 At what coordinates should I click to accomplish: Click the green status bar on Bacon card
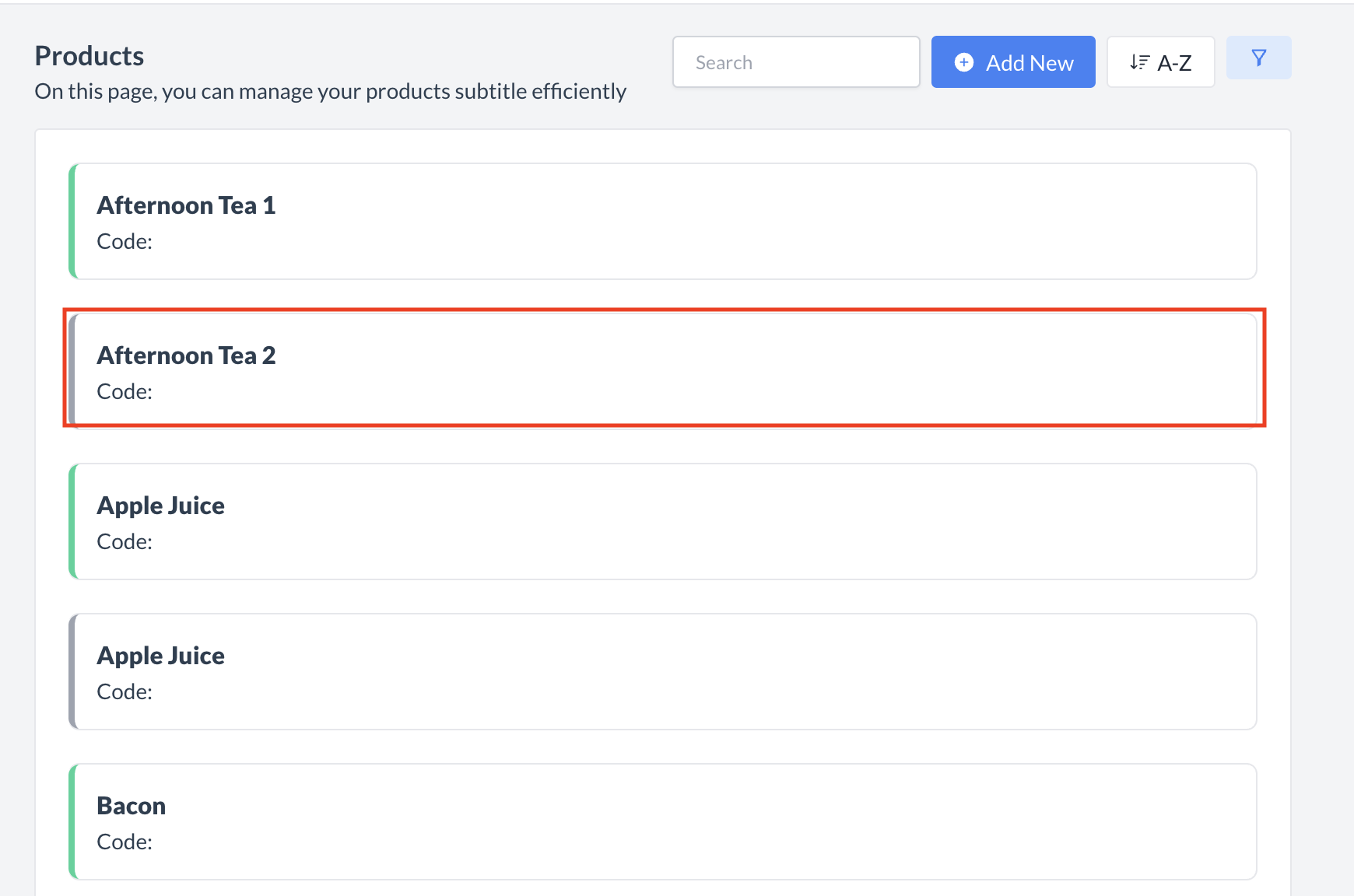[x=72, y=822]
